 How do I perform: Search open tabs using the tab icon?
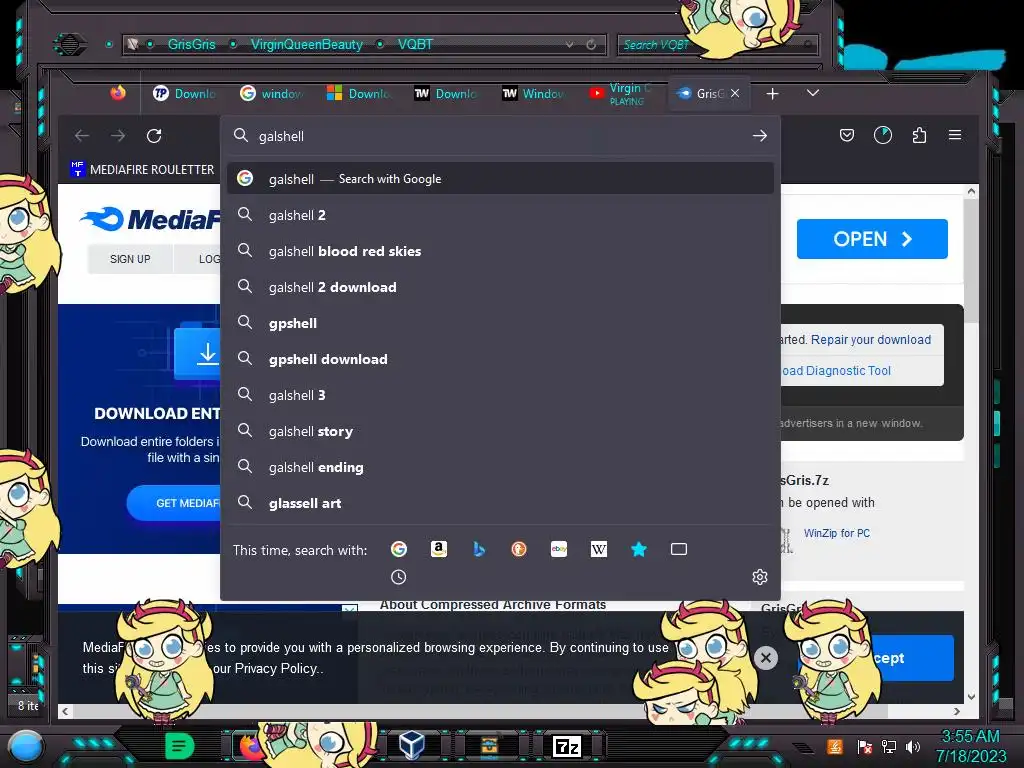pos(679,549)
